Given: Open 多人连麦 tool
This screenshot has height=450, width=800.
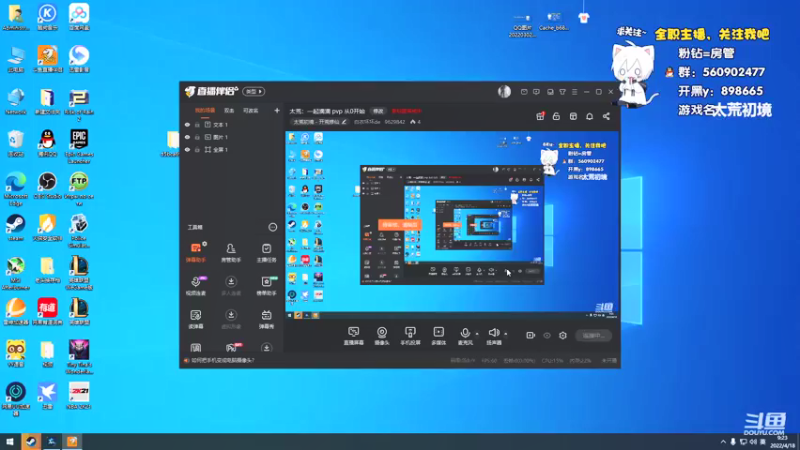Looking at the screenshot, I should tap(231, 286).
